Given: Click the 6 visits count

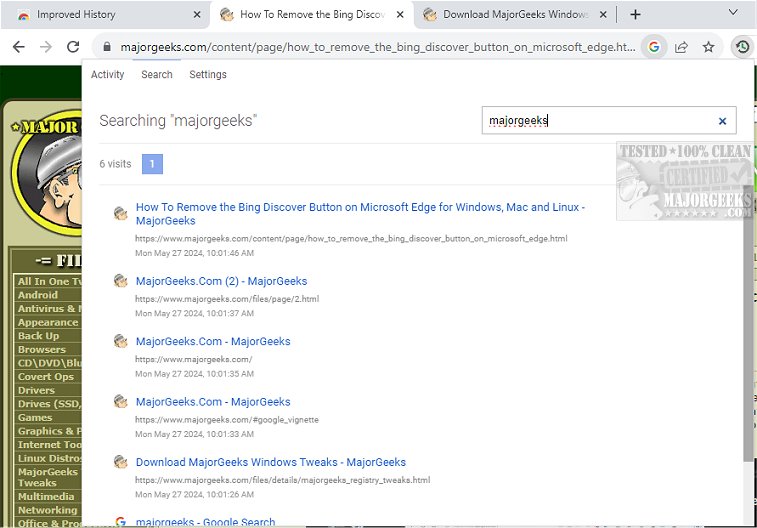Looking at the screenshot, I should coord(115,164).
